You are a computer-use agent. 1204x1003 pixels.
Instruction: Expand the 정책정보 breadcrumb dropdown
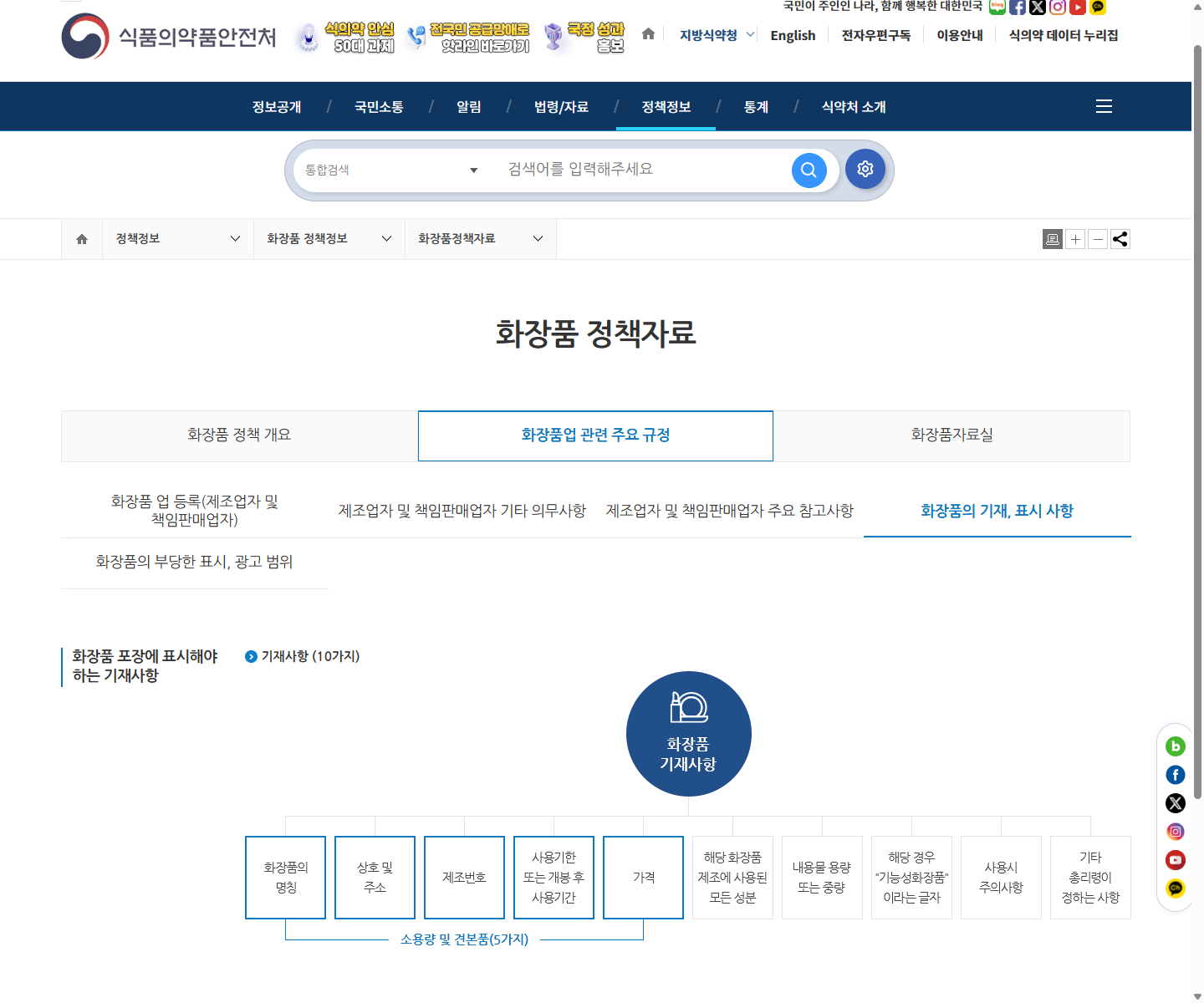pyautogui.click(x=178, y=239)
